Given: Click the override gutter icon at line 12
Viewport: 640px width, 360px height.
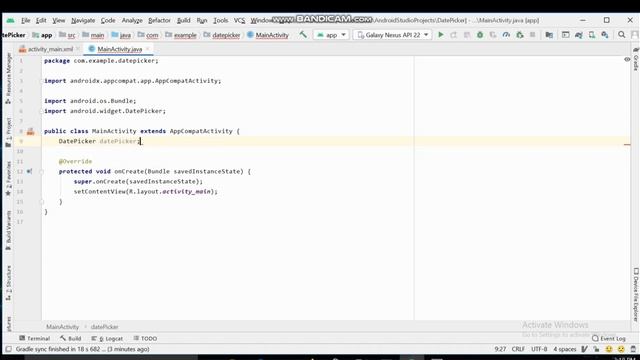Looking at the screenshot, I should click(29, 171).
